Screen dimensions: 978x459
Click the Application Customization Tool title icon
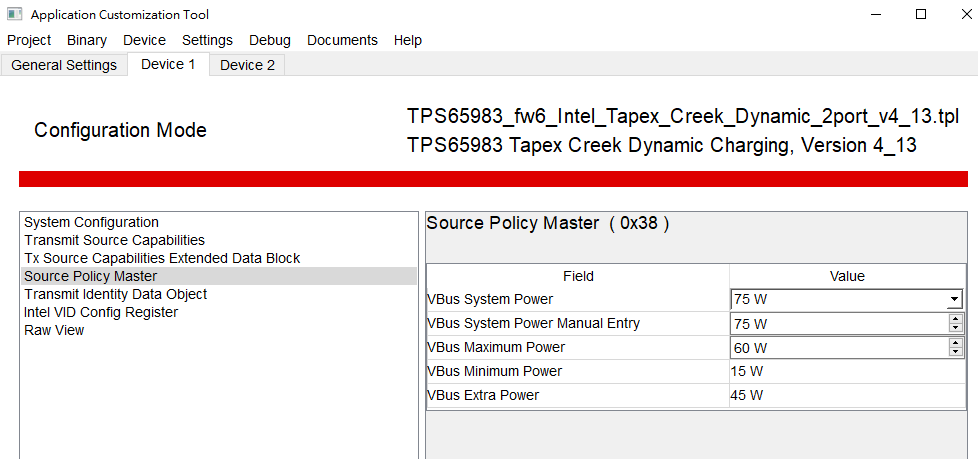pos(14,14)
